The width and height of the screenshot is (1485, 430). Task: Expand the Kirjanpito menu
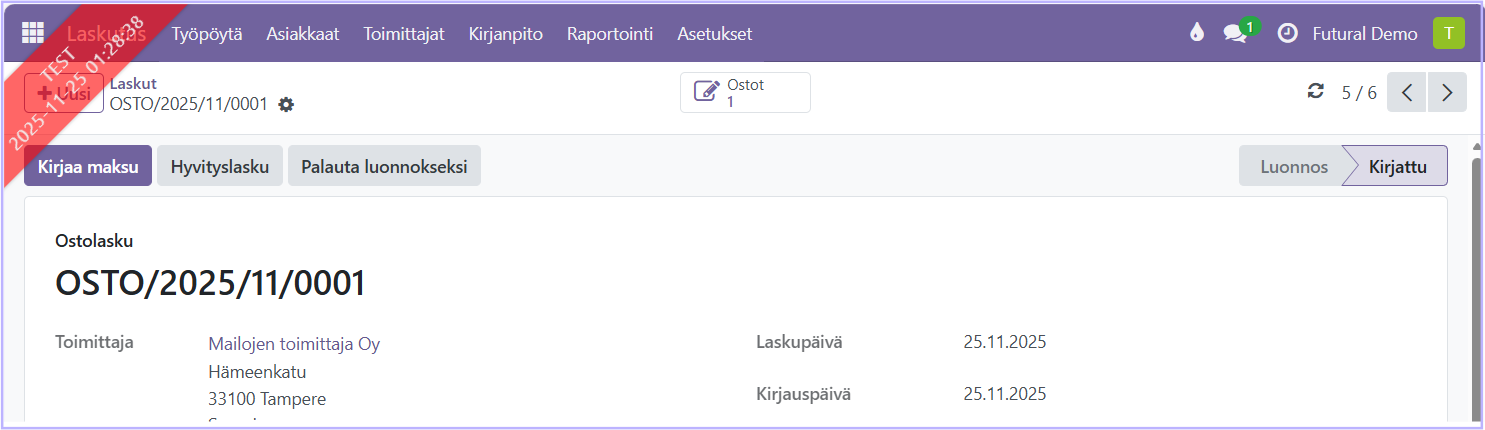click(x=505, y=34)
